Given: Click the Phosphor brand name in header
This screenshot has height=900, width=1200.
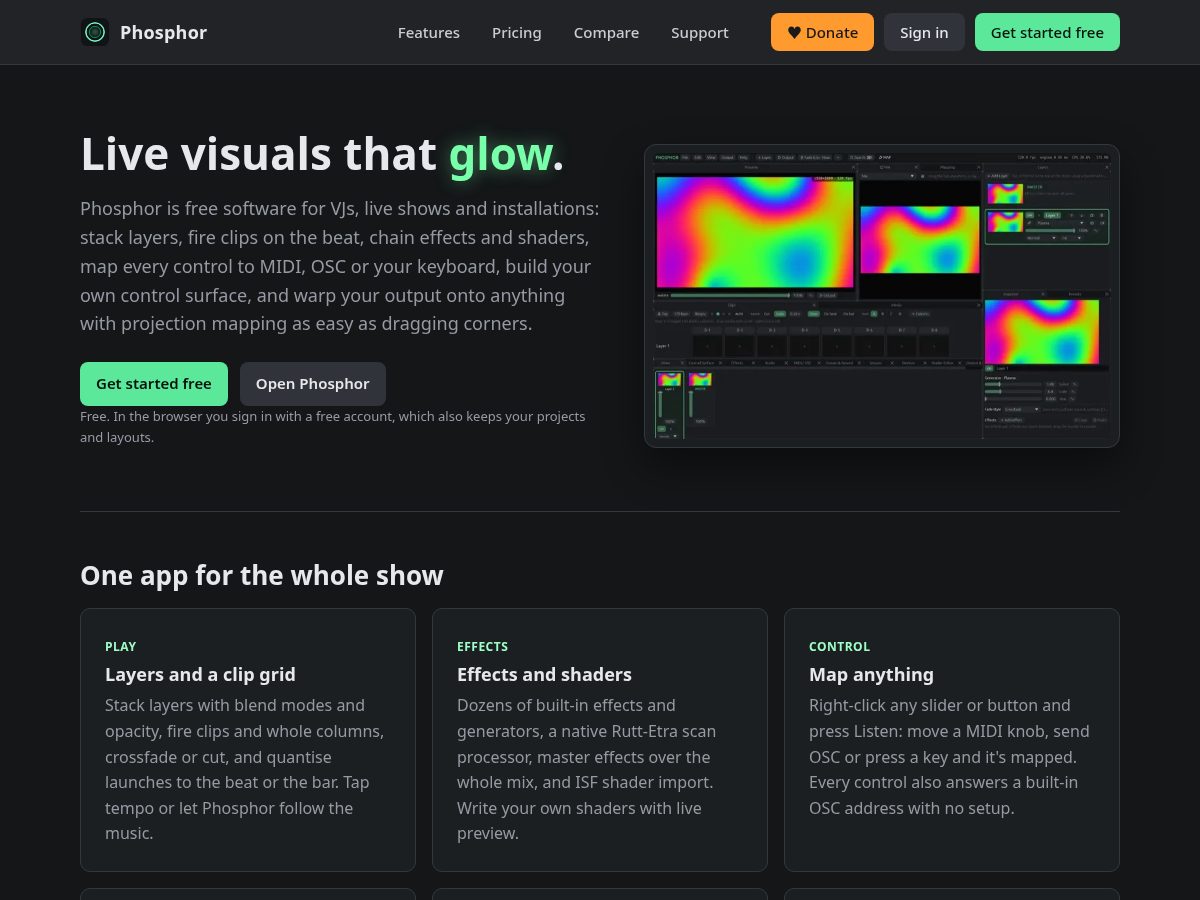Looking at the screenshot, I should click(163, 32).
